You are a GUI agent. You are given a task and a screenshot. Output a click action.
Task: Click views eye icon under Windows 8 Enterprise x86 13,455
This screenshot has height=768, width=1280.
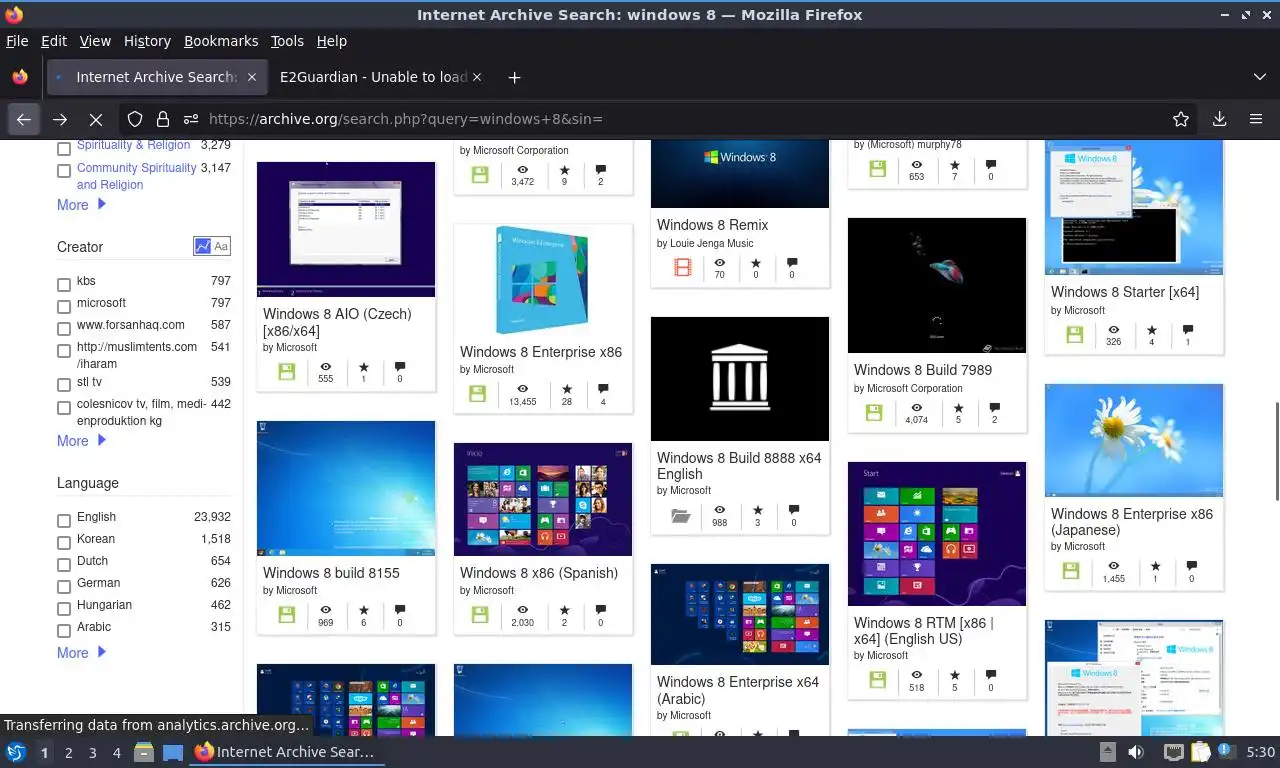522,389
